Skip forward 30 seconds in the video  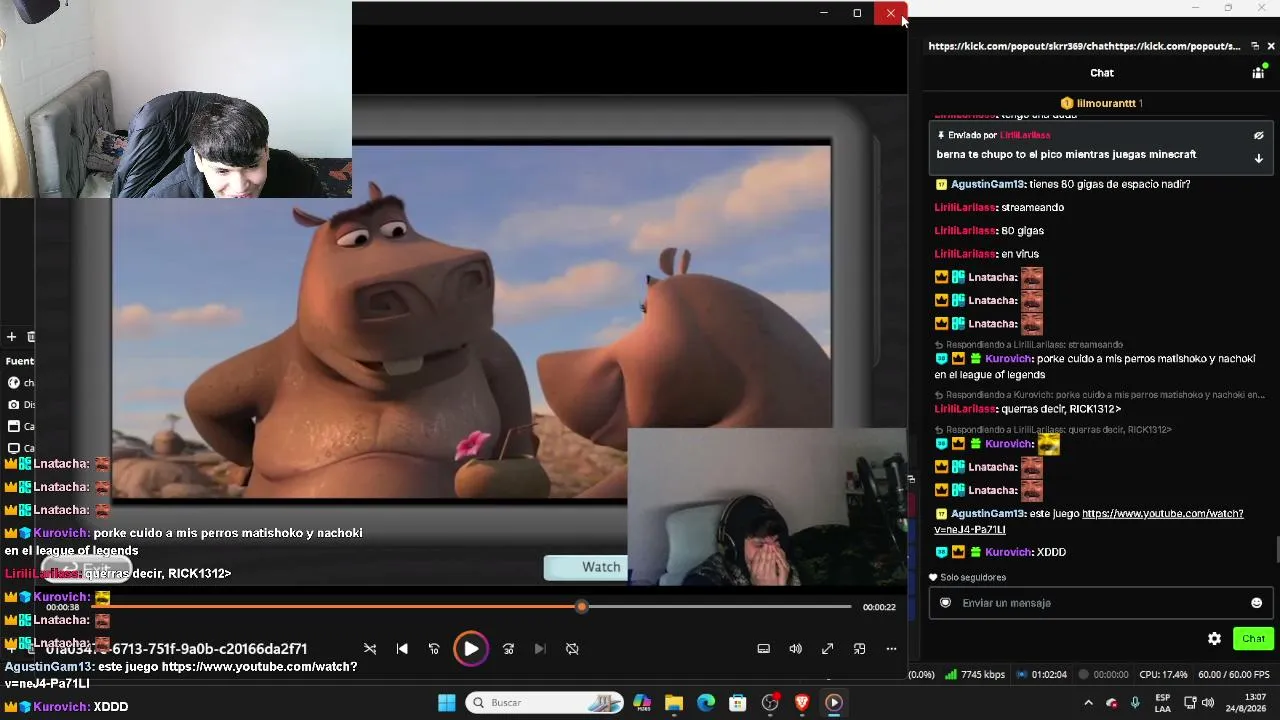(508, 649)
